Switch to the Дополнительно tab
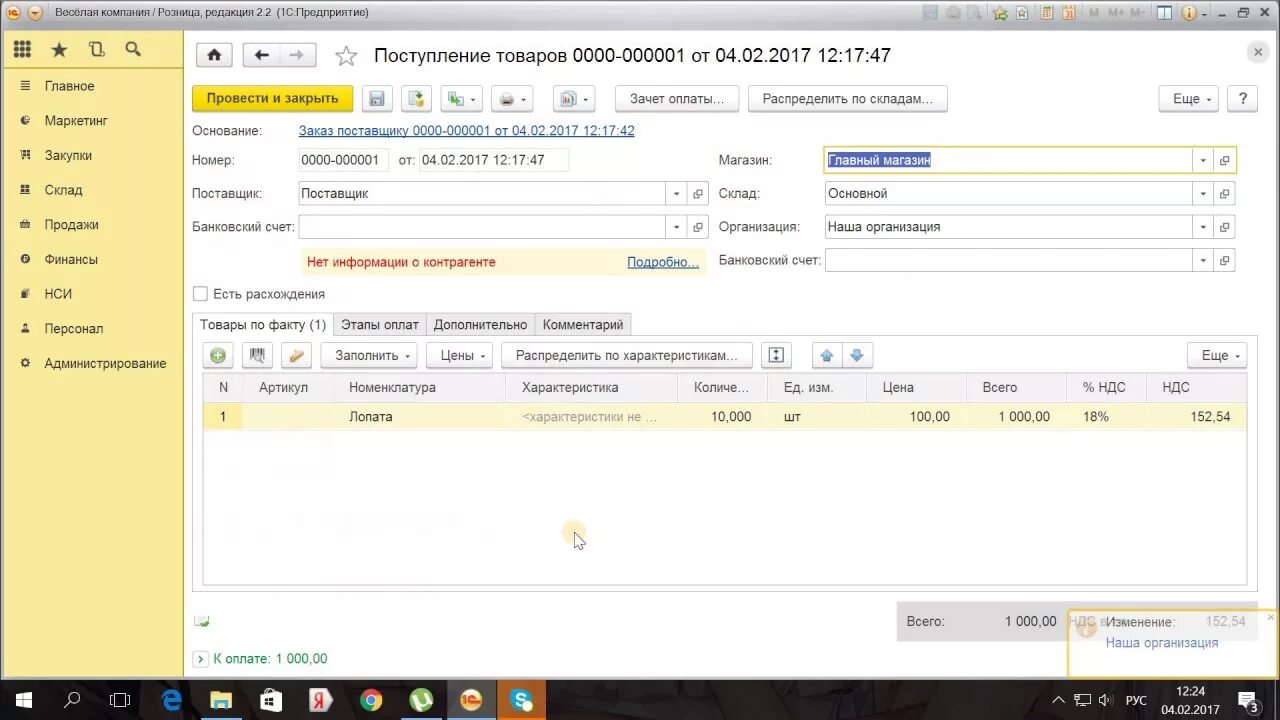This screenshot has height=720, width=1280. pos(480,324)
